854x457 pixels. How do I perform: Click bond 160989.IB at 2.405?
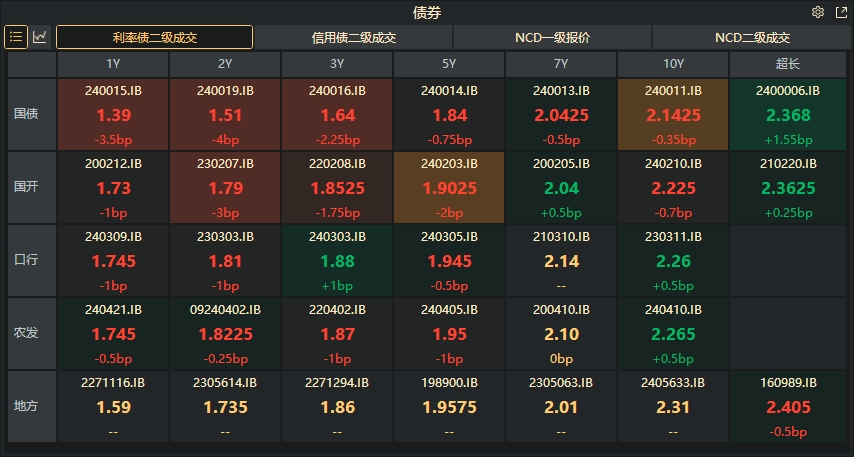(787, 406)
